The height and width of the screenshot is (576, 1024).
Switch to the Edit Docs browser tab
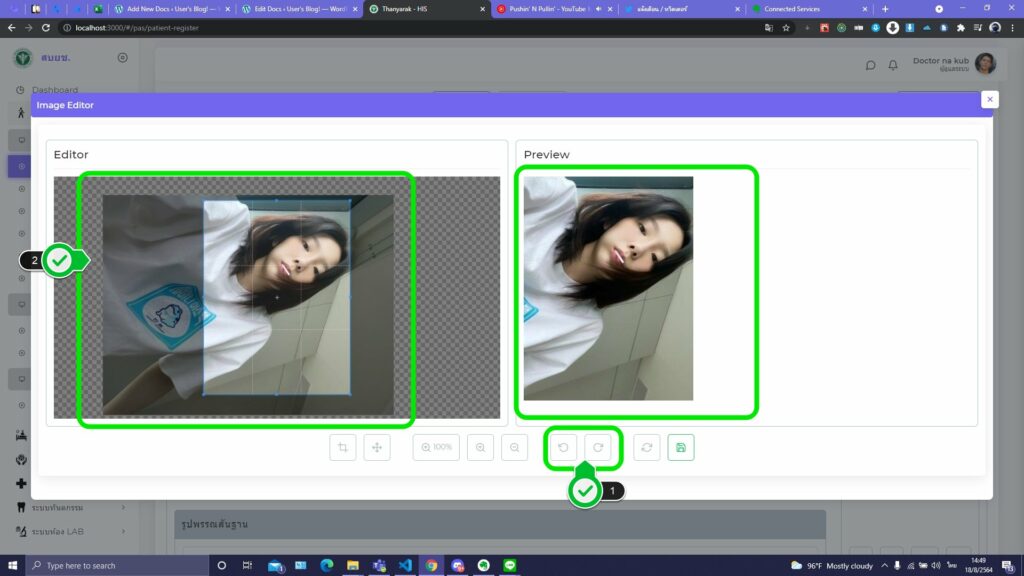[297, 9]
